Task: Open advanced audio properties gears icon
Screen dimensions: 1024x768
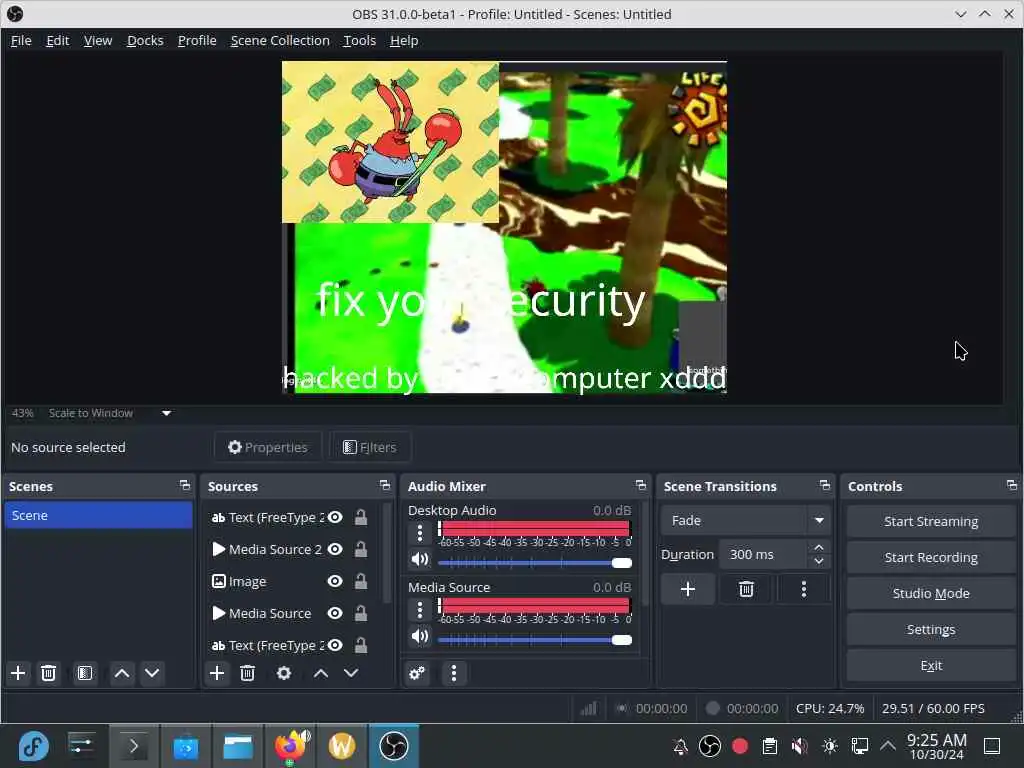Action: (x=417, y=673)
